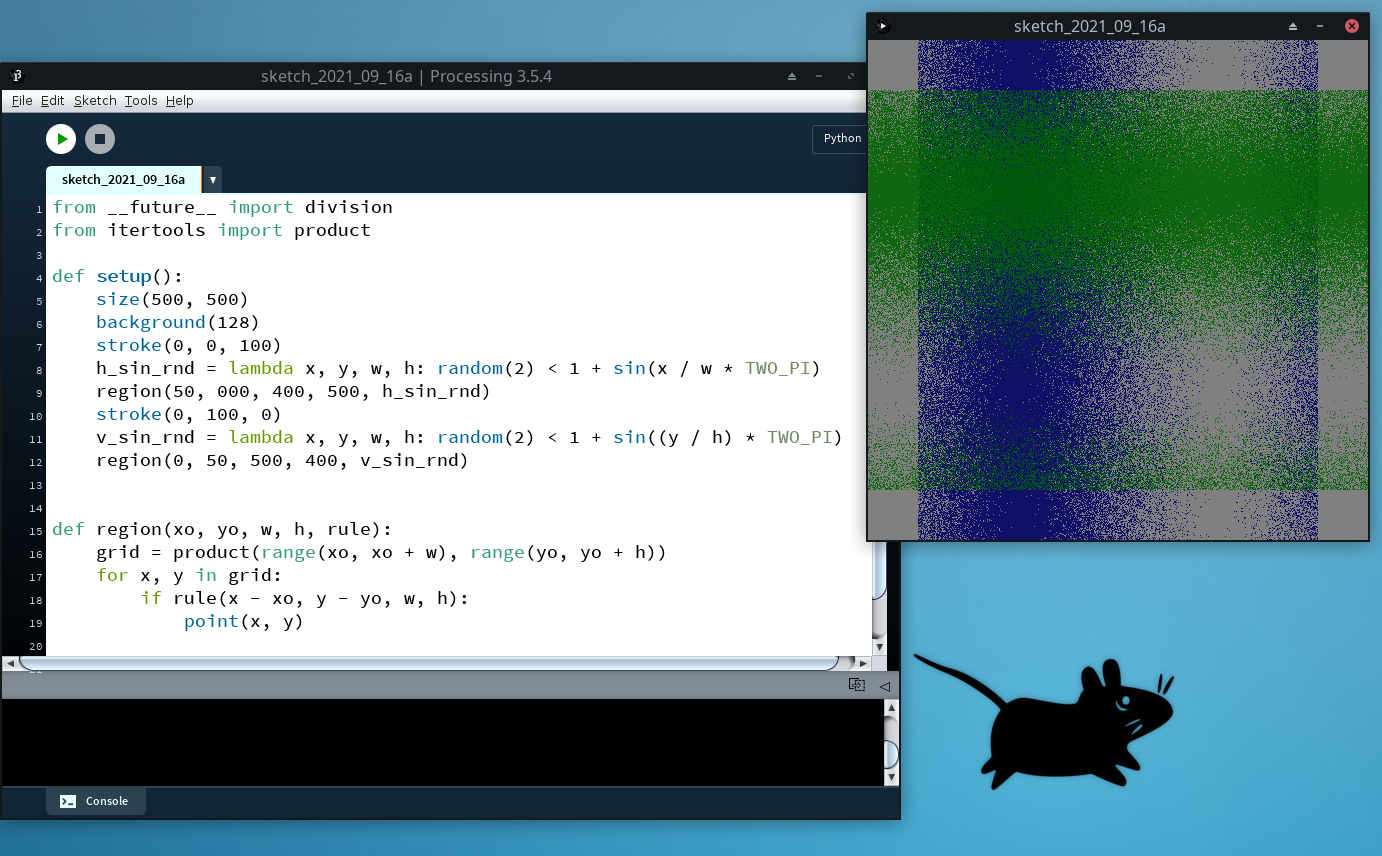
Task: Click the editor horizontal scrollbar
Action: [x=428, y=663]
